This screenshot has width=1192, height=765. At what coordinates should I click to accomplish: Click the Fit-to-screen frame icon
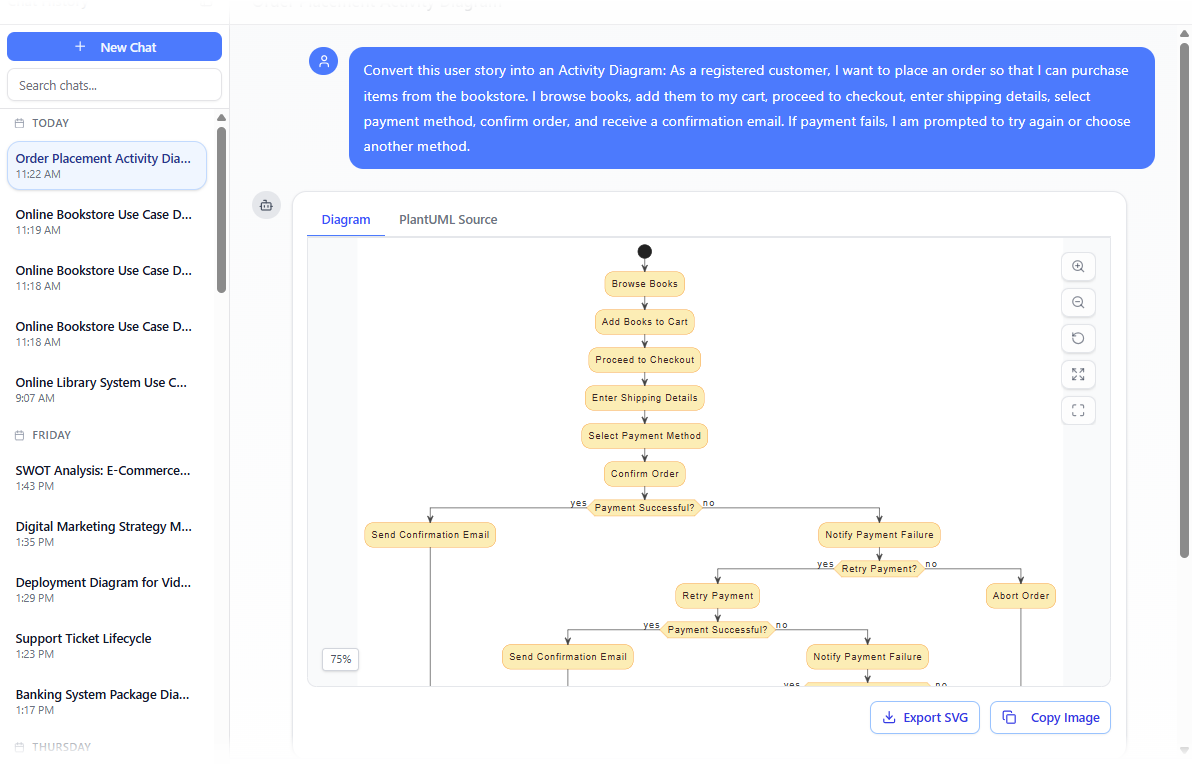[1078, 410]
